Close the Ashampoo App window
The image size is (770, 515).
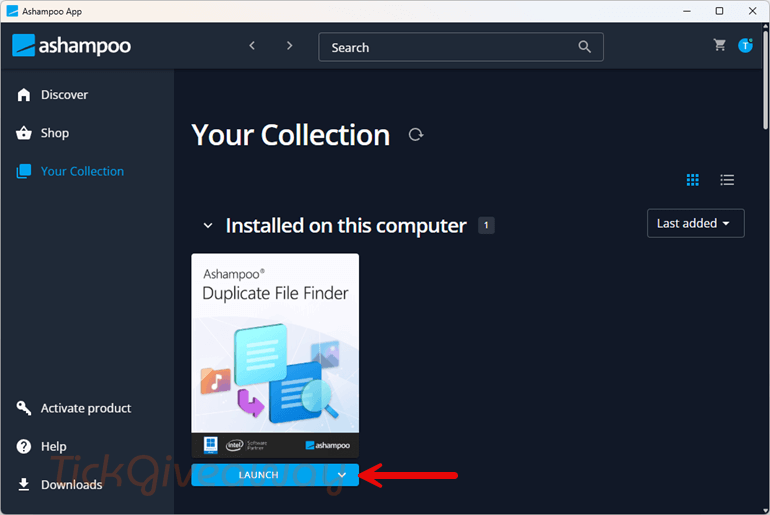coord(752,11)
